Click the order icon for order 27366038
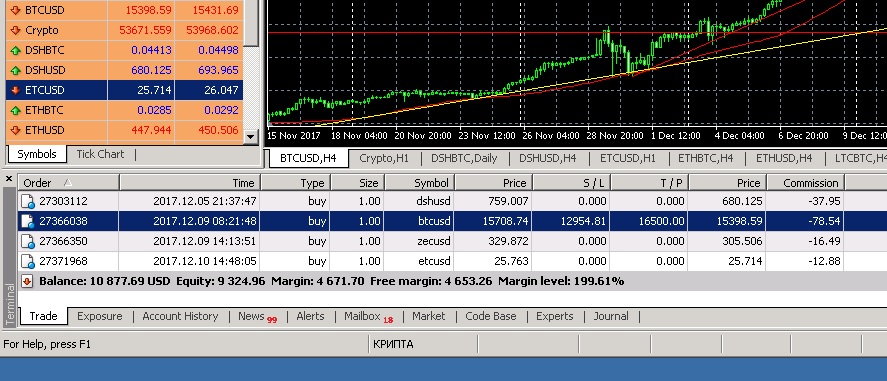The image size is (887, 381). (28, 222)
